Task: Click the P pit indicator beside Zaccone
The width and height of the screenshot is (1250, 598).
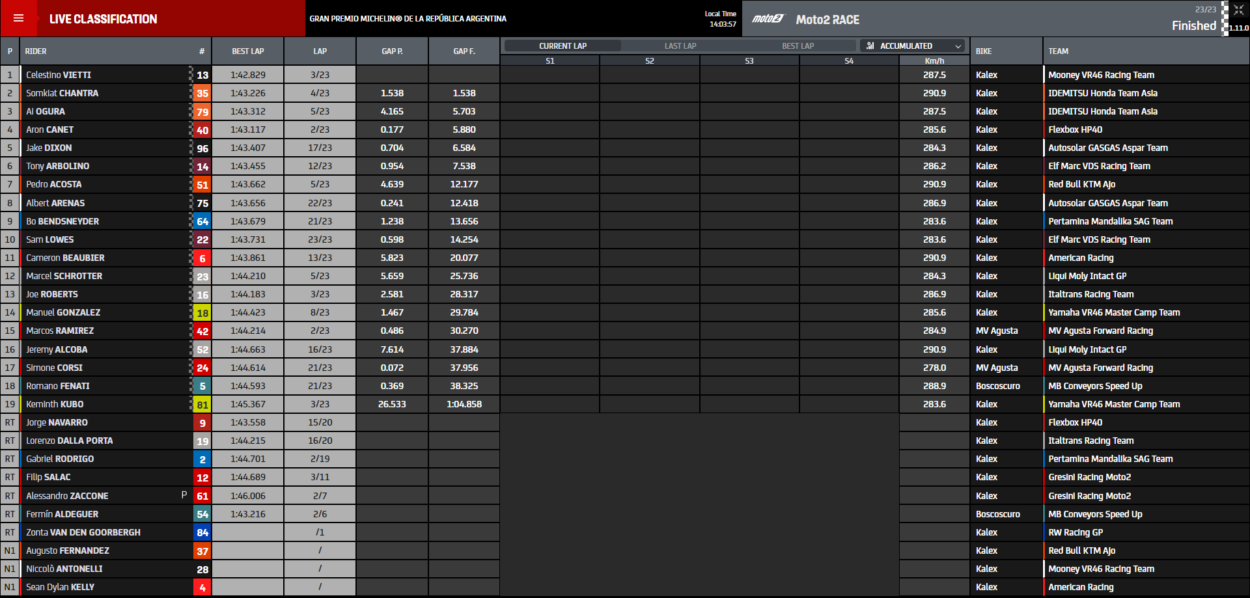Action: pyautogui.click(x=183, y=496)
